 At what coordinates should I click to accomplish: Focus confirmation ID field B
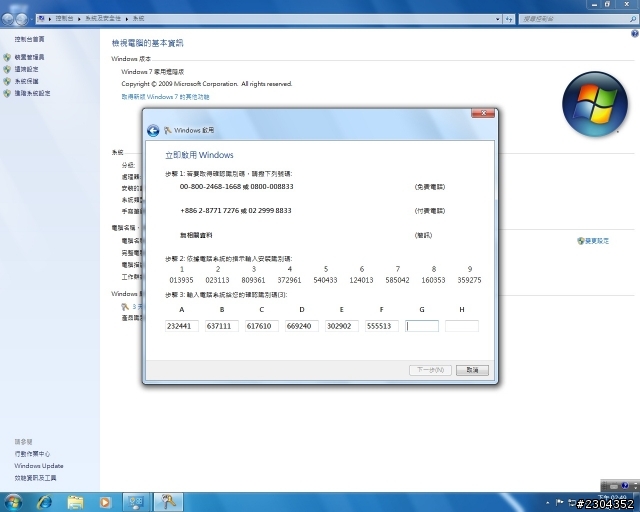tap(222, 326)
